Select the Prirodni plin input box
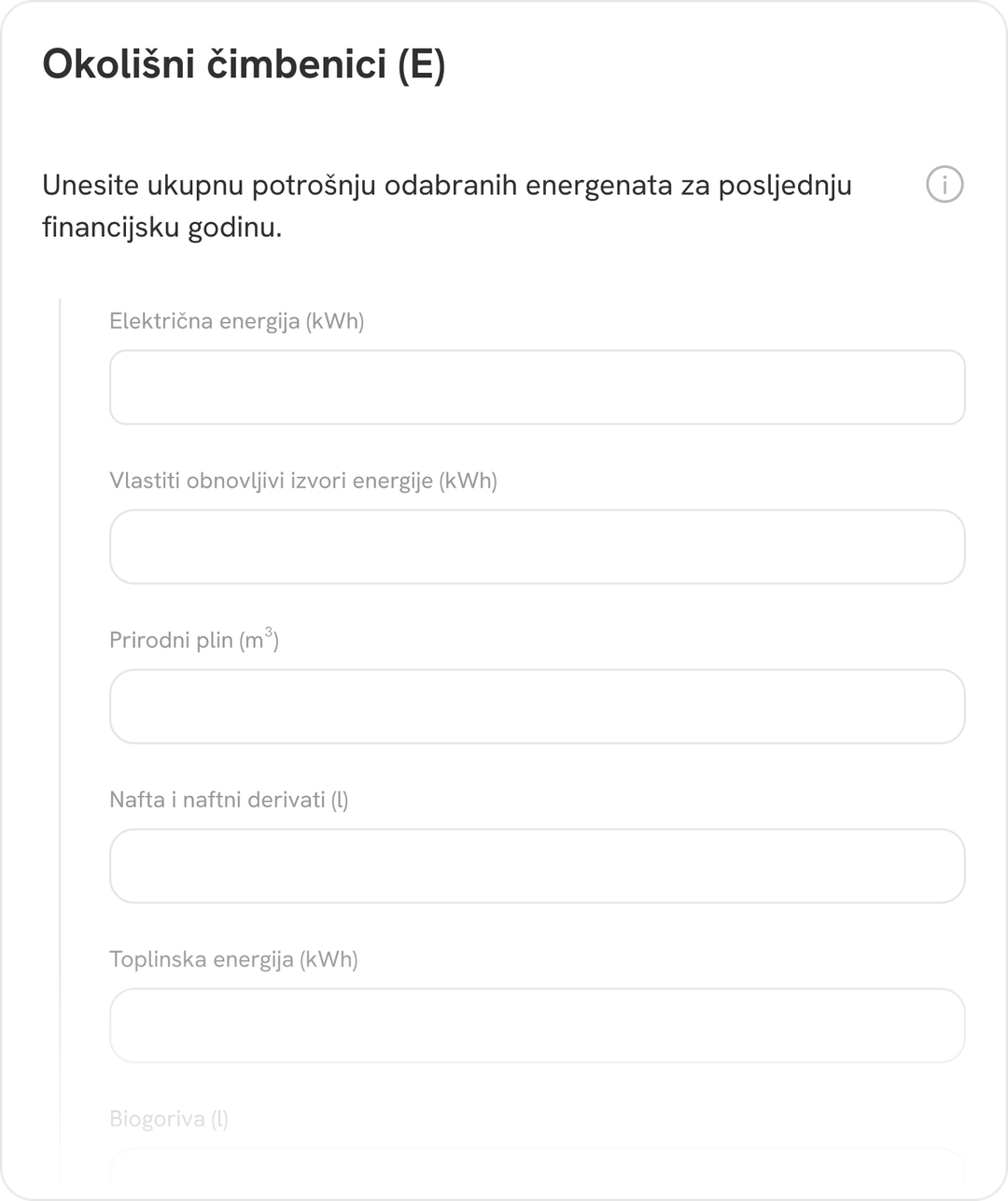The image size is (1008, 1201). coord(537,706)
